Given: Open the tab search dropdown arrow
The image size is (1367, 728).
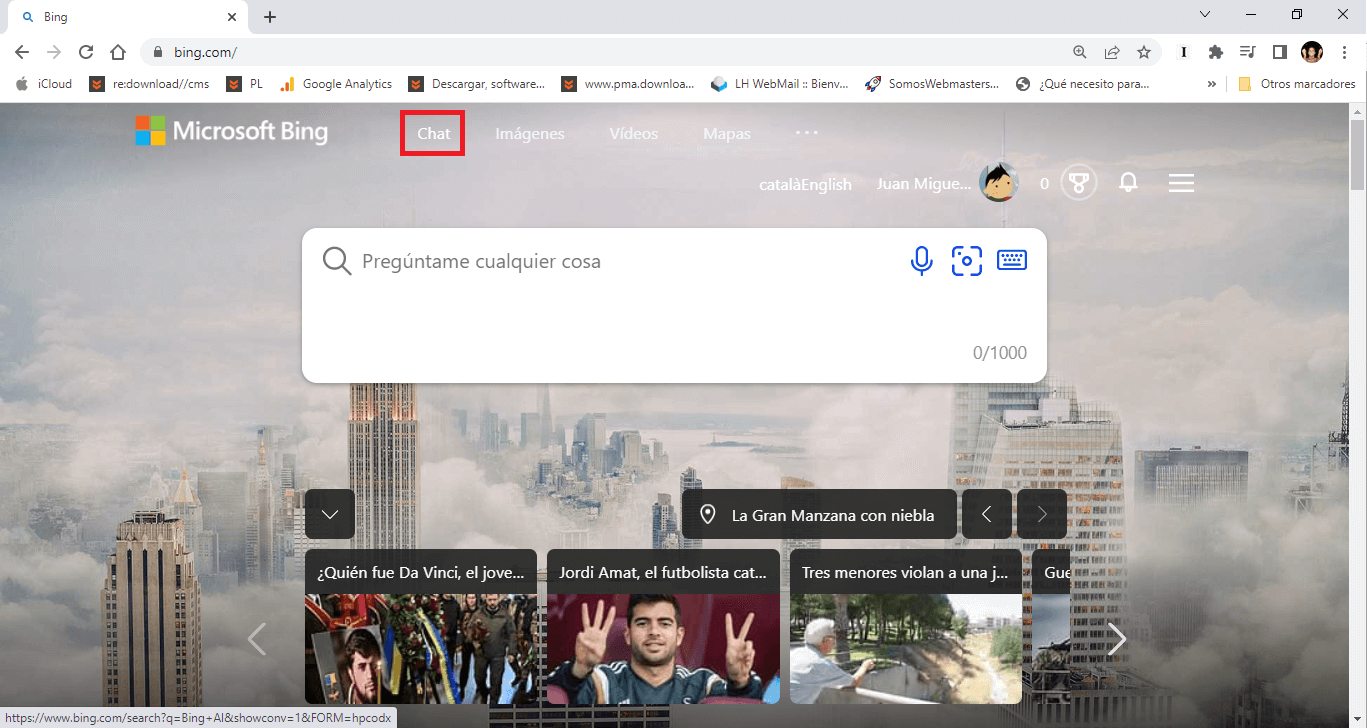Looking at the screenshot, I should click(x=1205, y=14).
